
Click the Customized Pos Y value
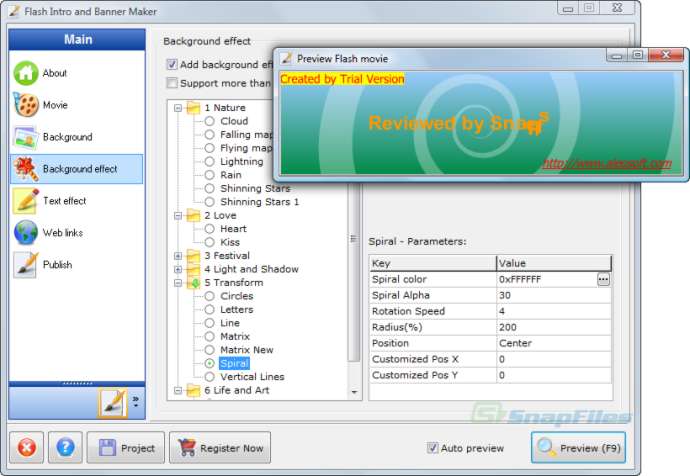tap(502, 375)
